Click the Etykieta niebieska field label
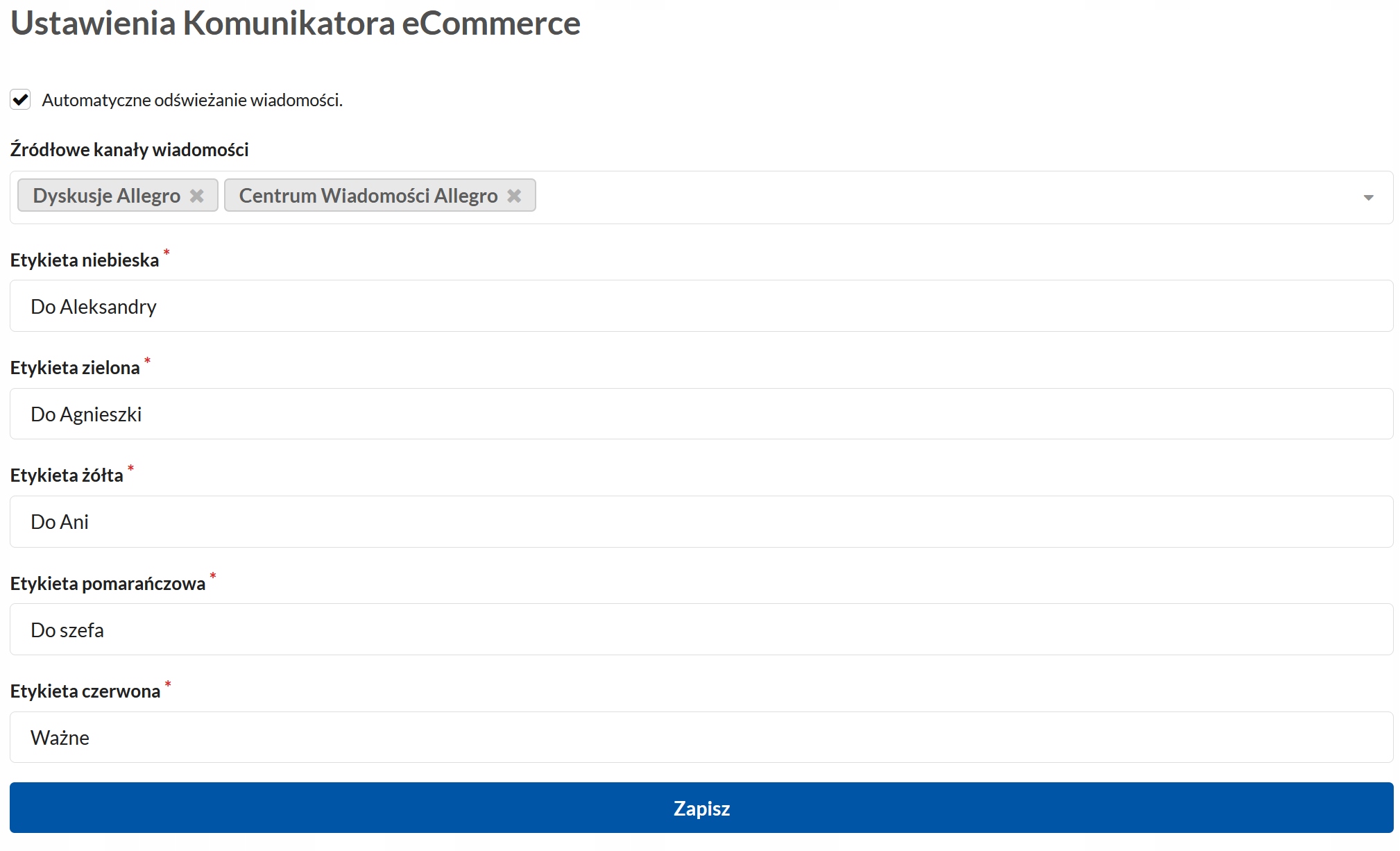1400x851 pixels. [x=85, y=260]
